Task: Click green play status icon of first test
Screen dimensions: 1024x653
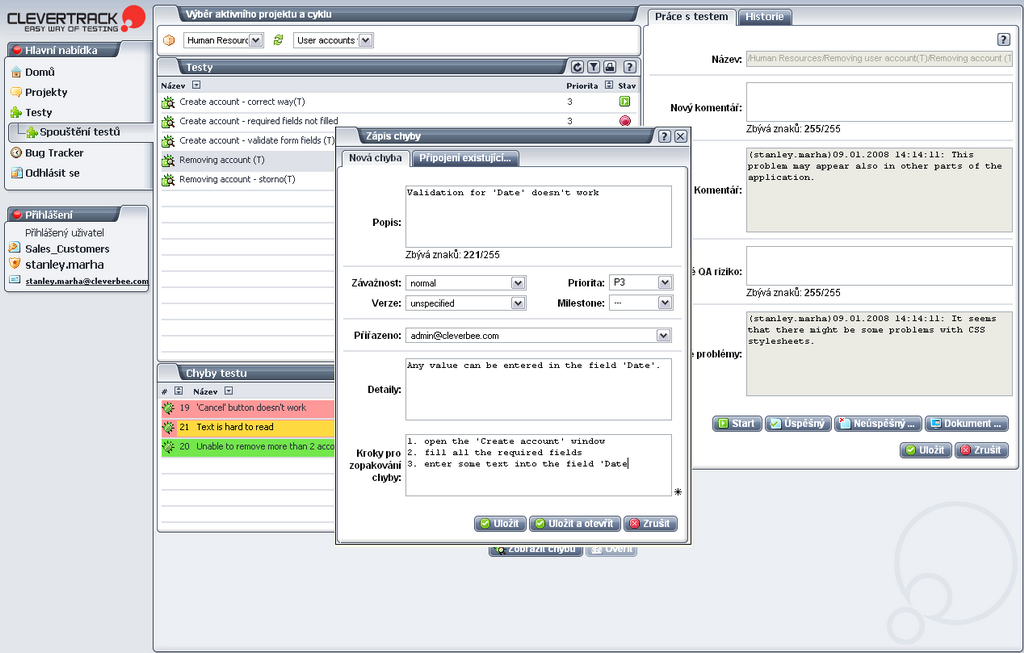Action: (624, 102)
